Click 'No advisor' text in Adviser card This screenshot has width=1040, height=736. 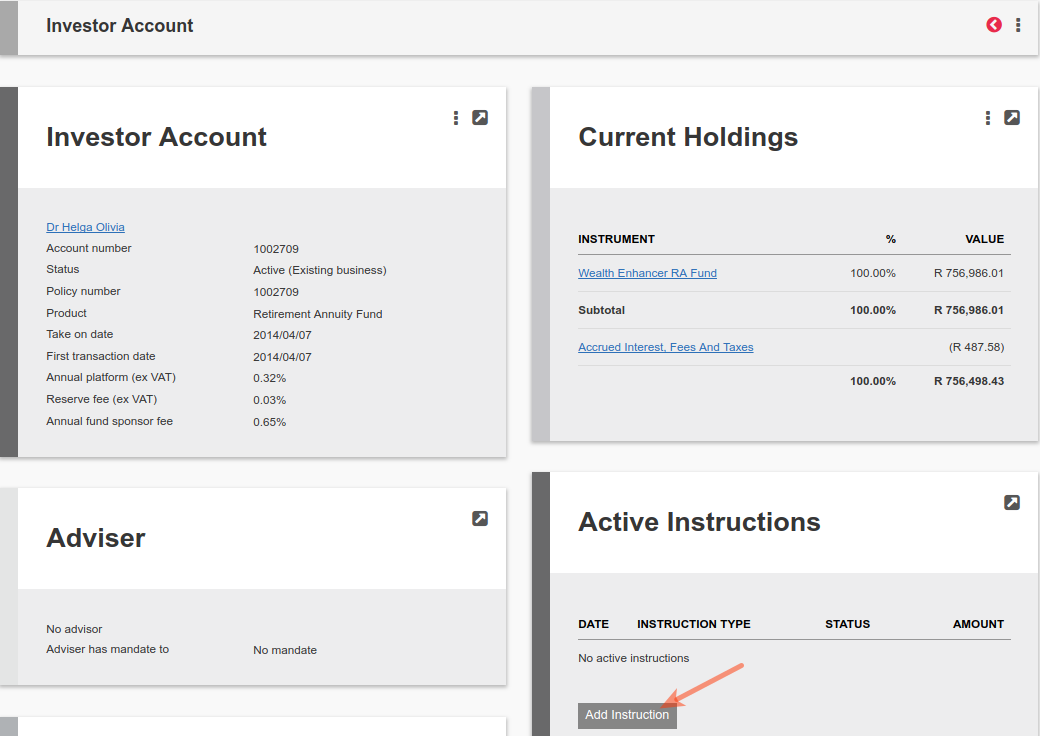click(74, 629)
